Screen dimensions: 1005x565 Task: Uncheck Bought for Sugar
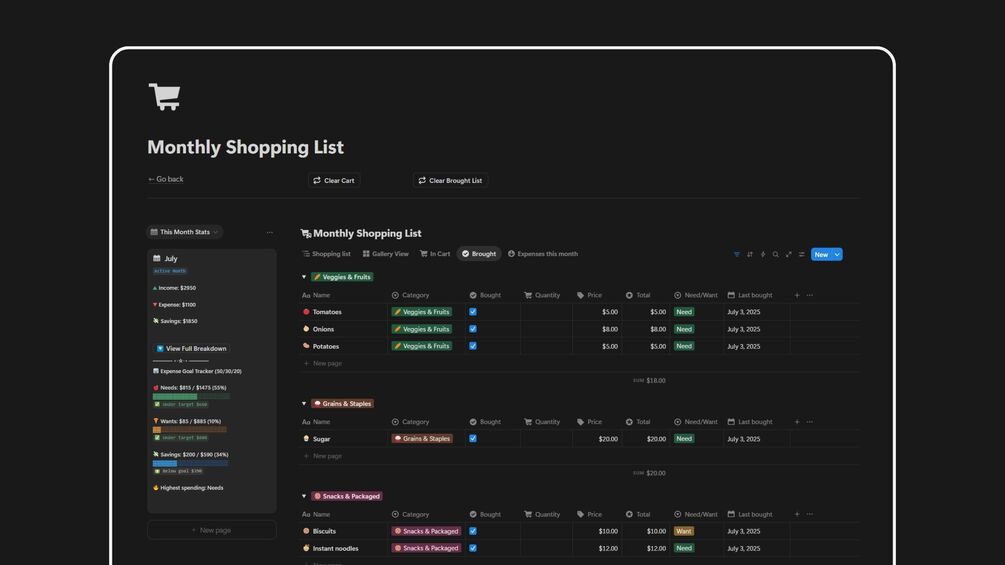[x=473, y=439]
